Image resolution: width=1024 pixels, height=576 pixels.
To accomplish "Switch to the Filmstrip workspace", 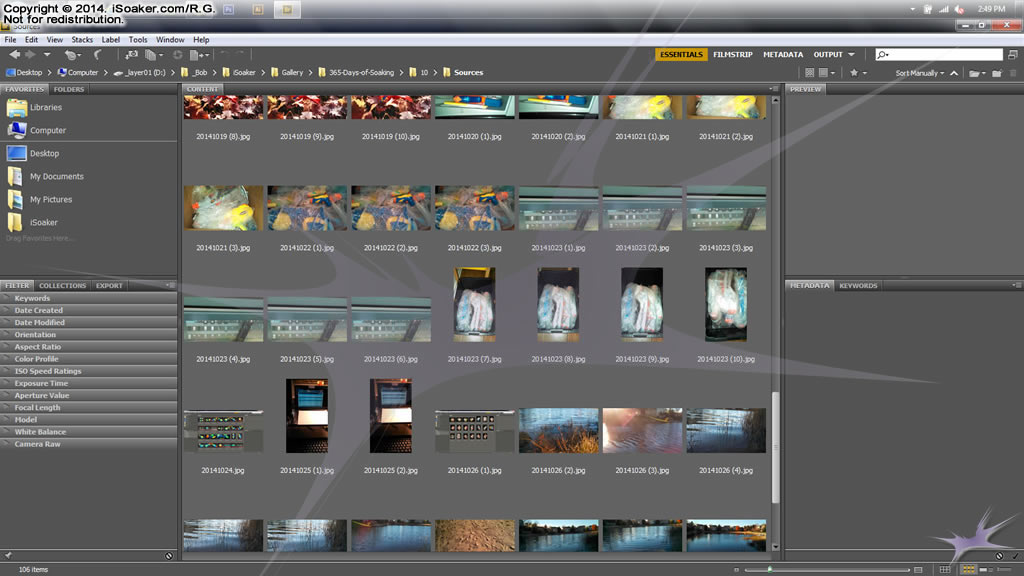I will [733, 55].
